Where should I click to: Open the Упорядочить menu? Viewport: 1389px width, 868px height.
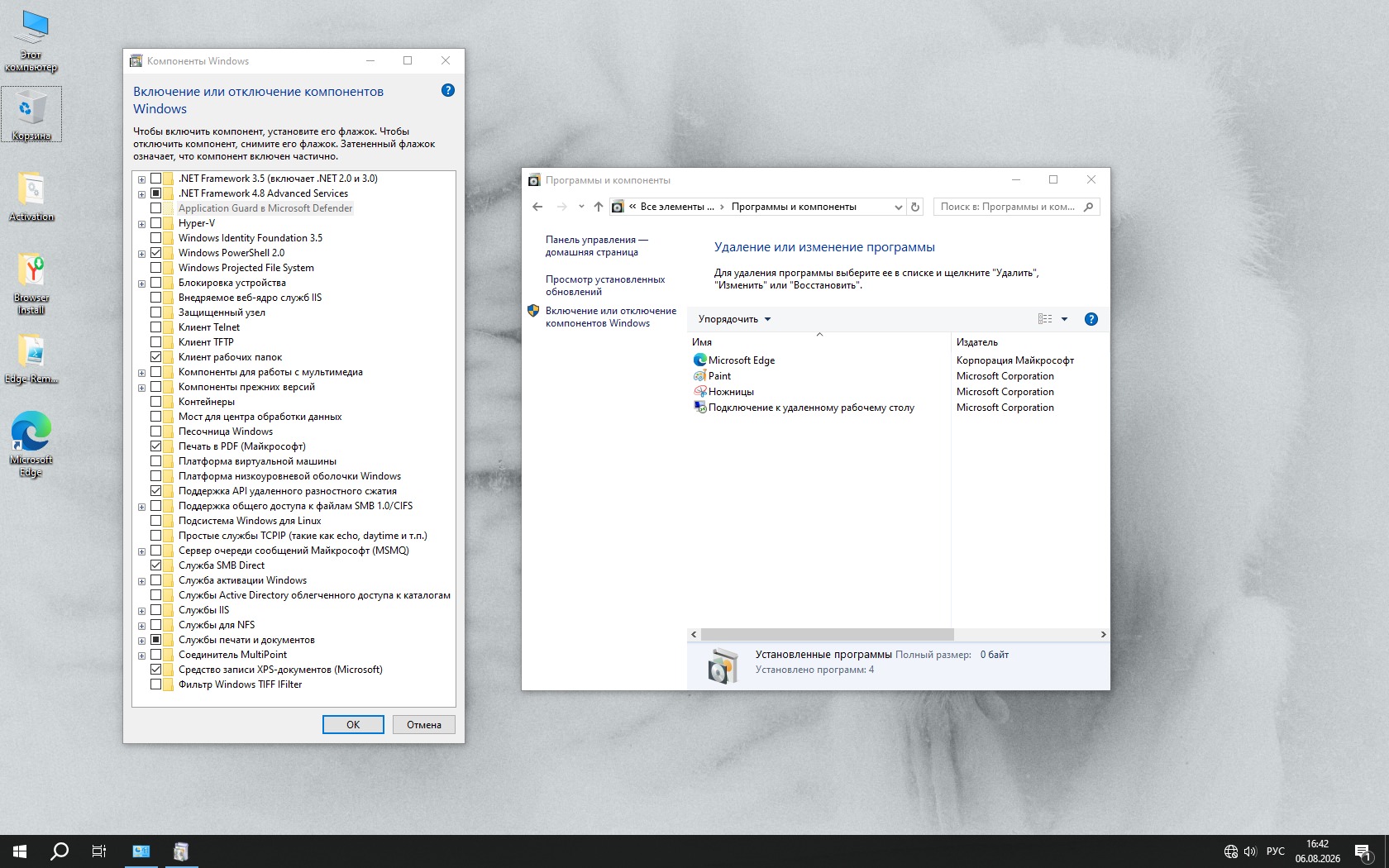click(734, 319)
